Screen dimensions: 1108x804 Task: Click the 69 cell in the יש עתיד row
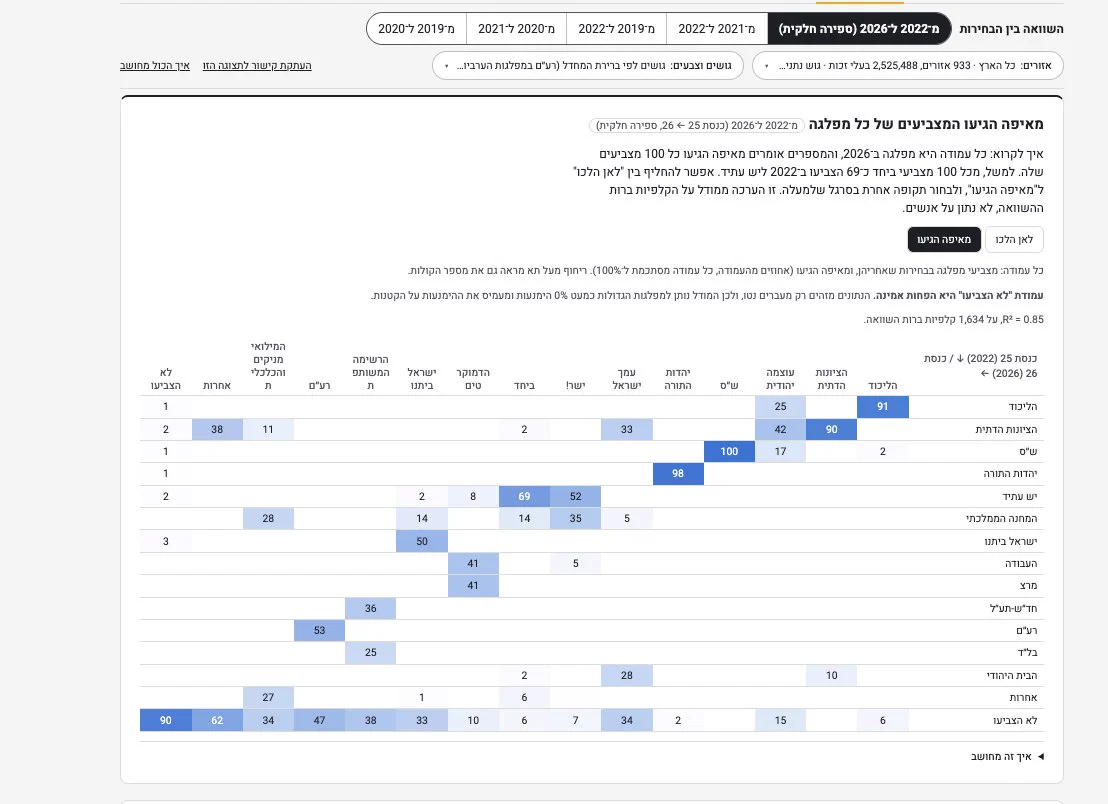point(524,496)
